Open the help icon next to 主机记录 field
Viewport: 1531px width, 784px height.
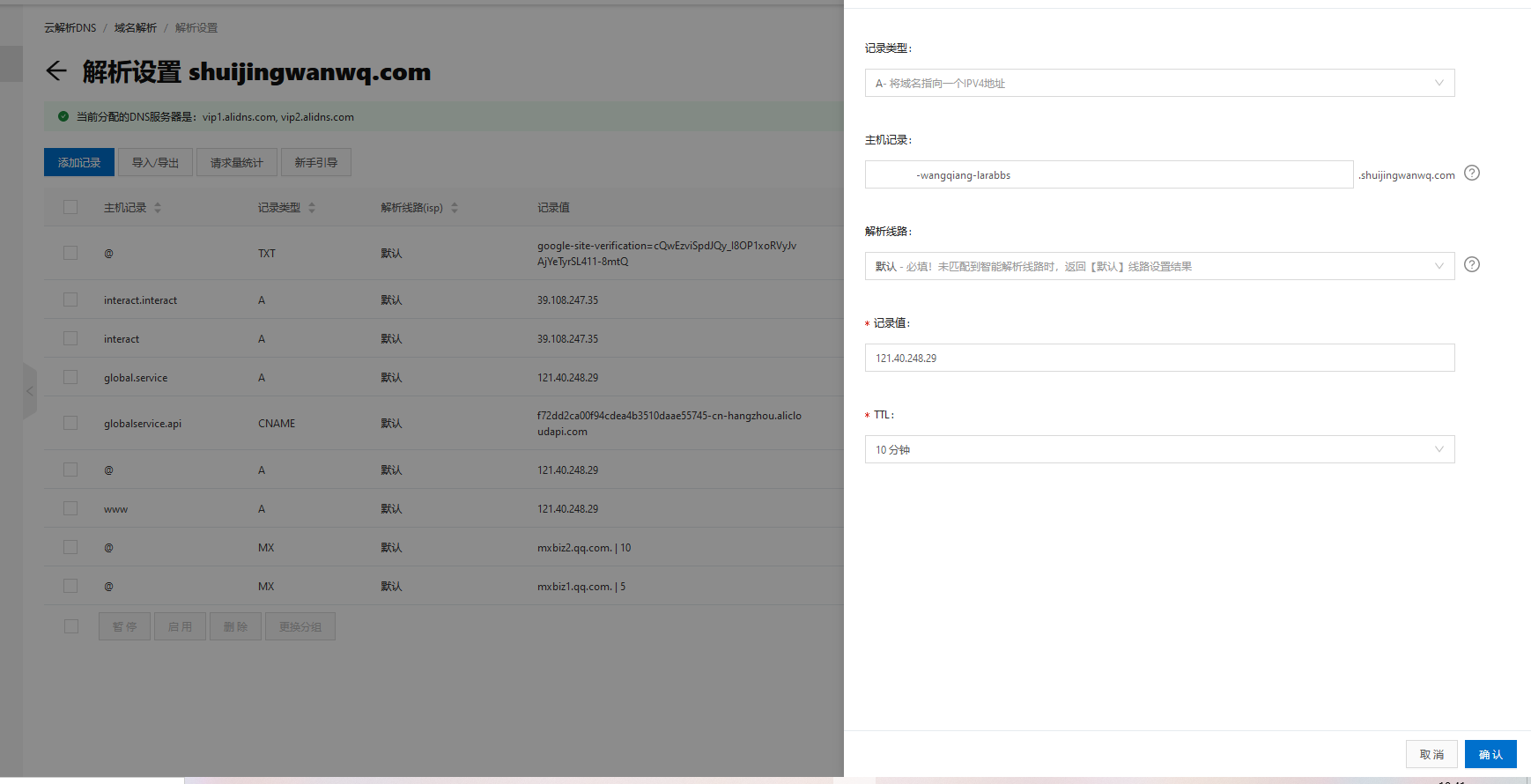pyautogui.click(x=1472, y=173)
